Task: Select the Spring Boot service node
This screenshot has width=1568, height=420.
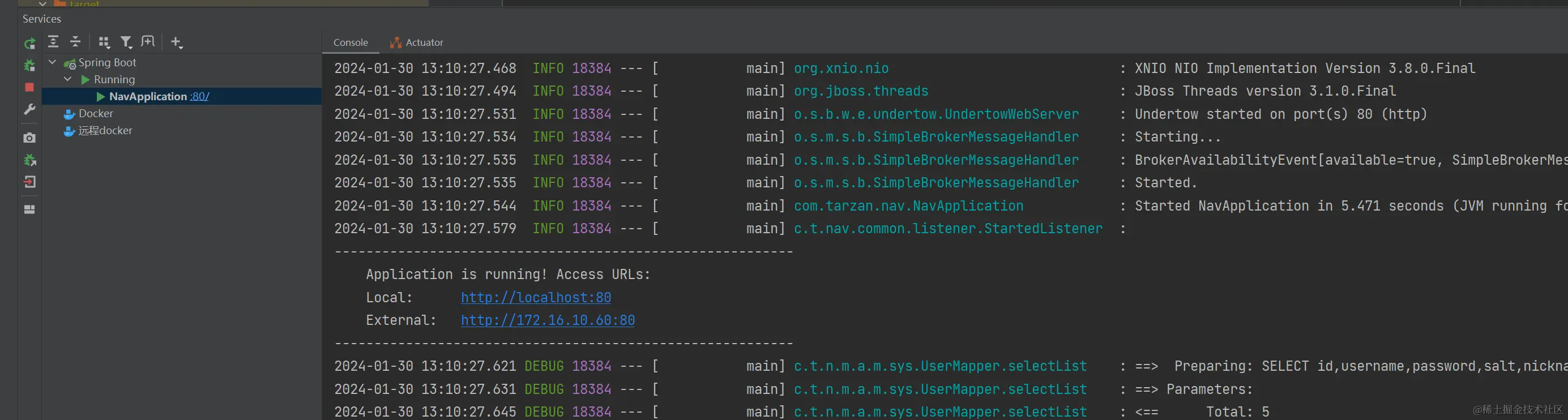Action: [x=107, y=63]
